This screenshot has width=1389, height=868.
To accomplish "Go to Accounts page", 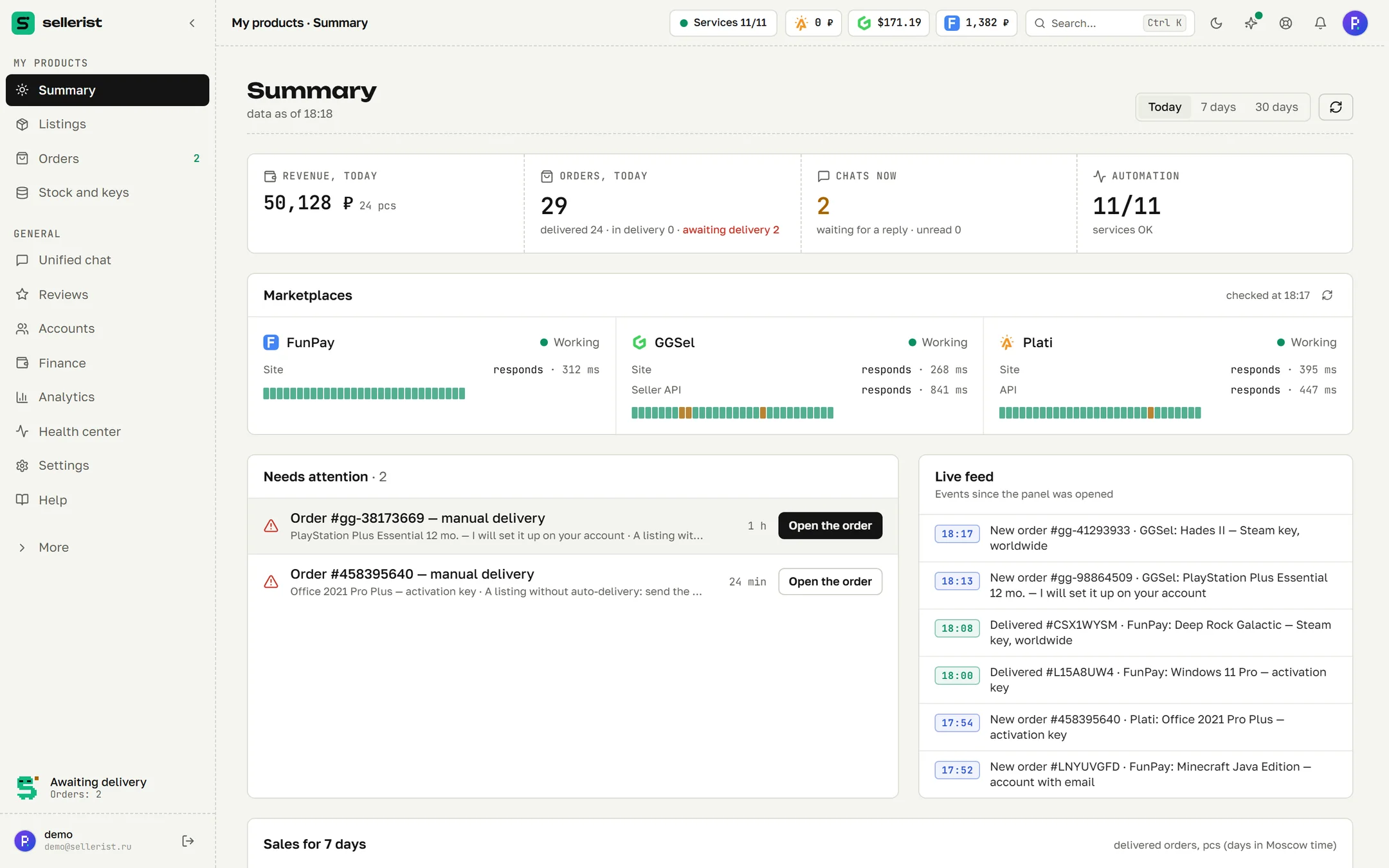I will point(107,329).
